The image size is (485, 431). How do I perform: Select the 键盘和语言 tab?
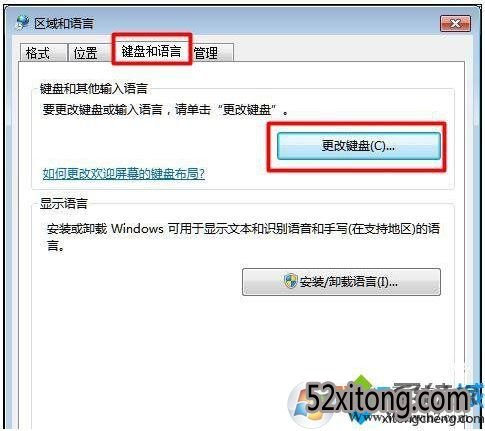tap(152, 51)
